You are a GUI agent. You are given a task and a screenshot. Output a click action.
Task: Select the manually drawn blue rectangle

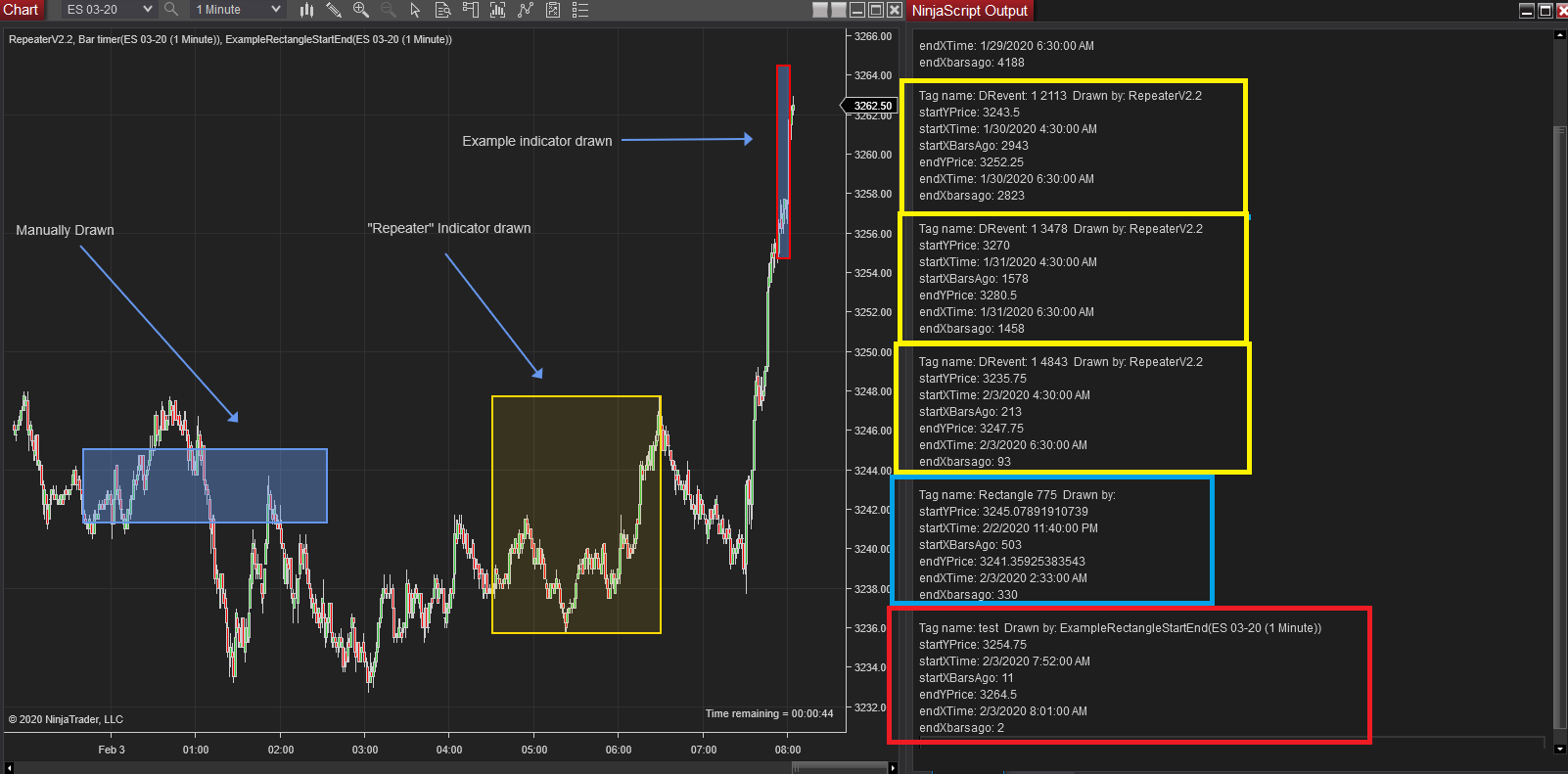pos(205,485)
